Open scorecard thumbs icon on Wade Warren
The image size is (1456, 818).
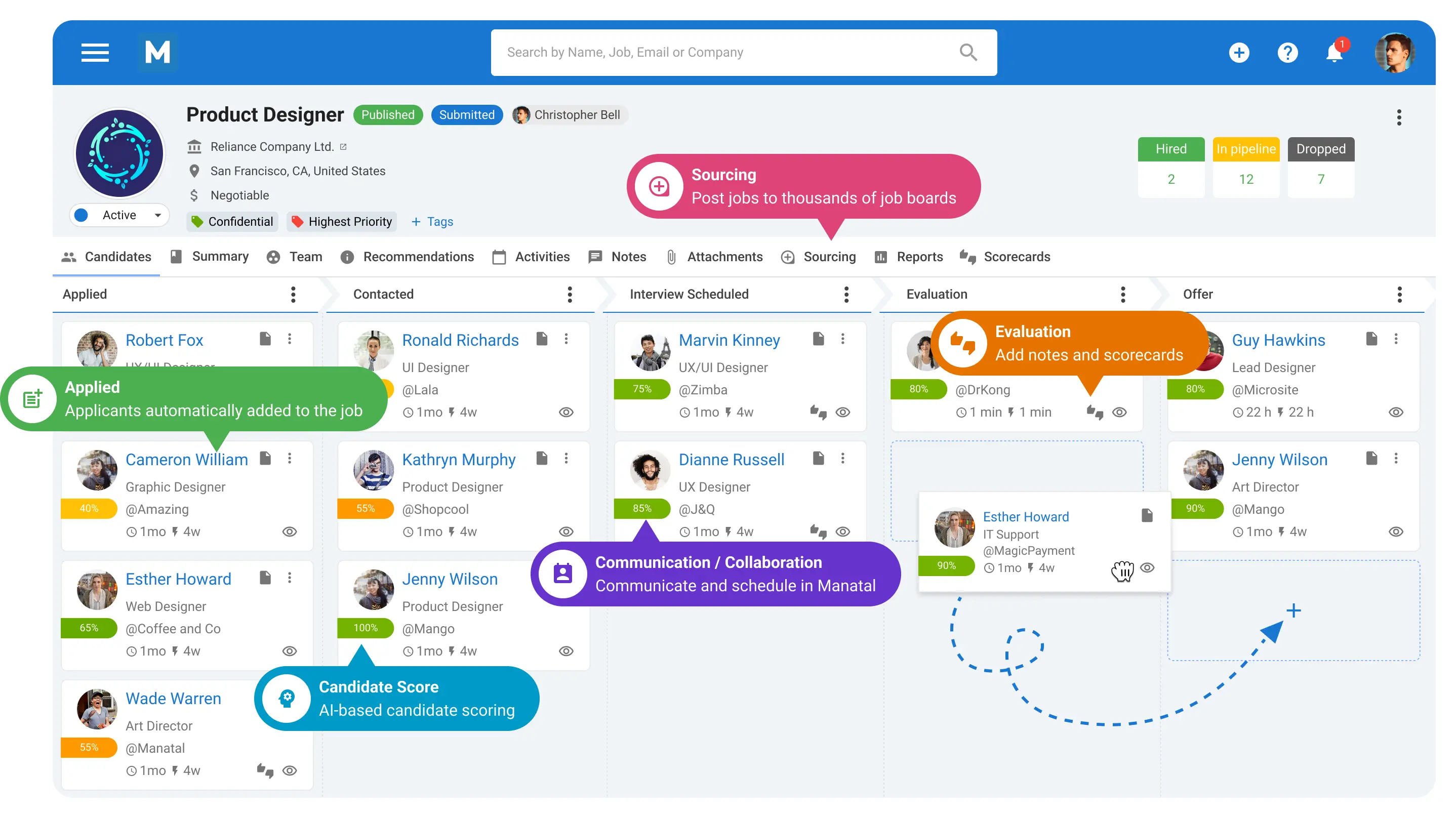[x=265, y=770]
